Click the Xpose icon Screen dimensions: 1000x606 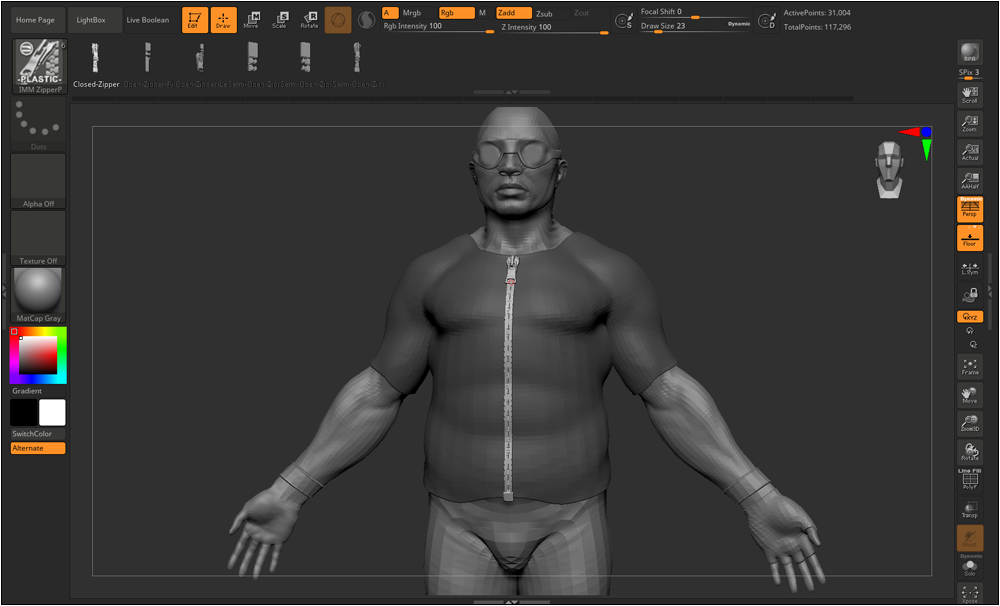969,594
